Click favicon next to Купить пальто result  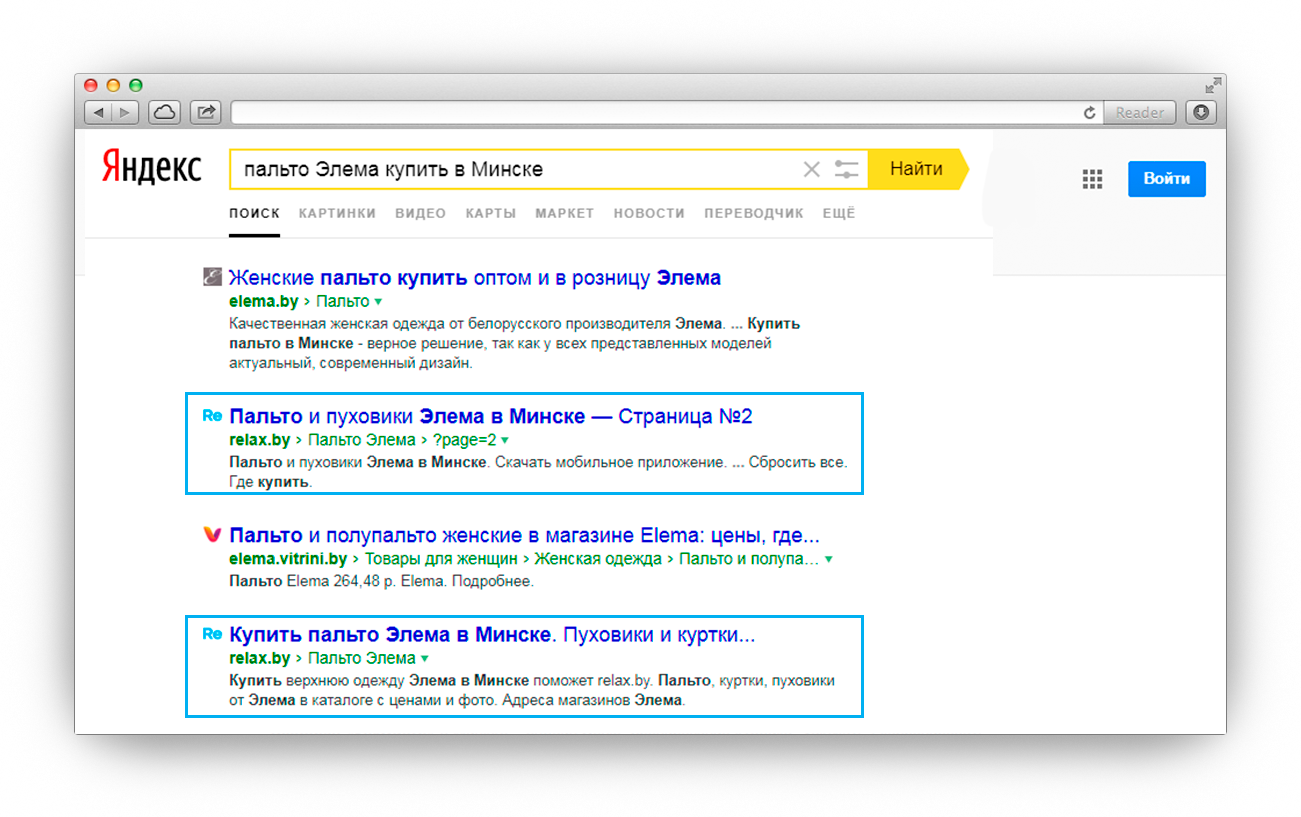coord(211,634)
